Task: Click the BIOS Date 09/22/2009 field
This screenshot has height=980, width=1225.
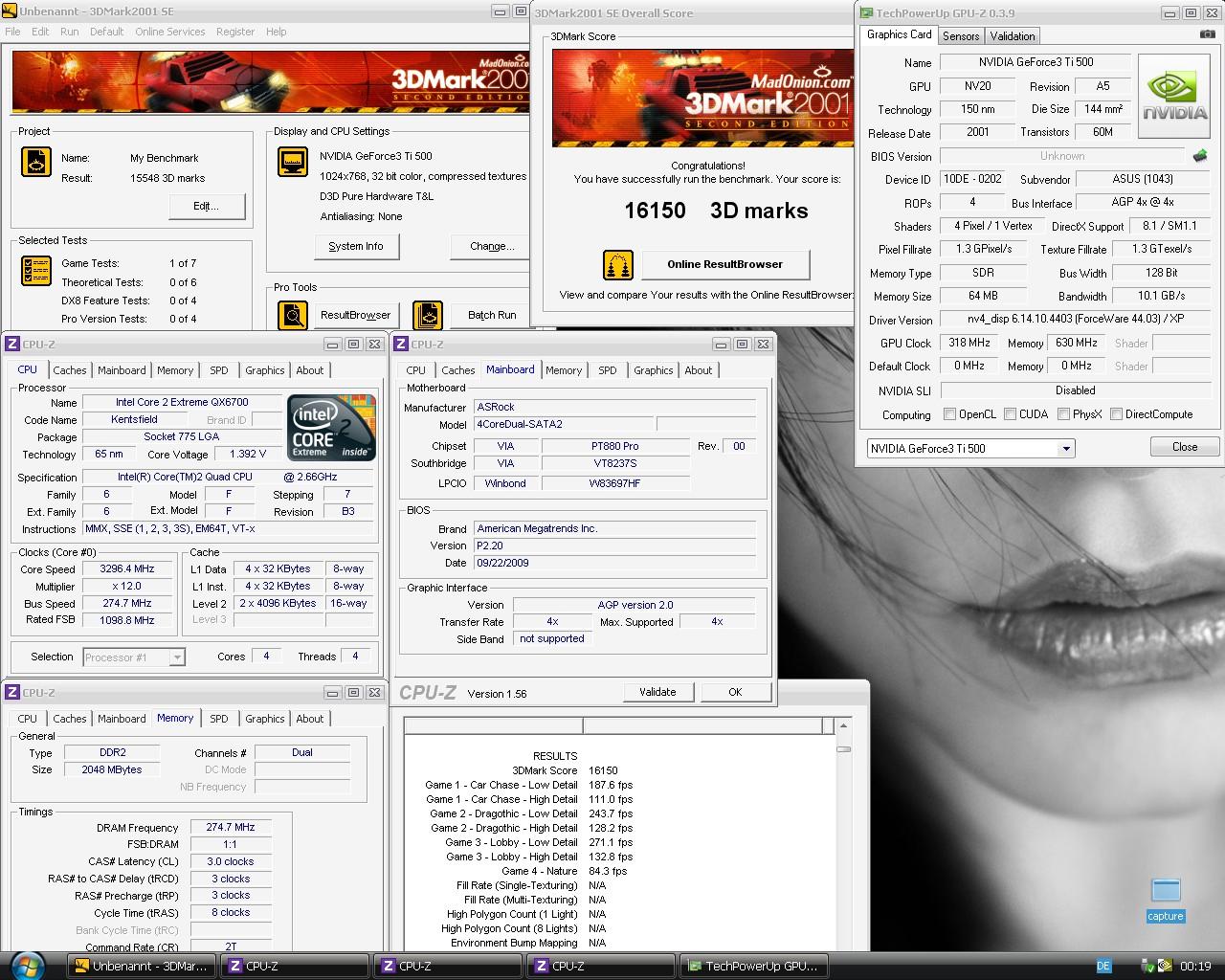Action: pyautogui.click(x=614, y=563)
